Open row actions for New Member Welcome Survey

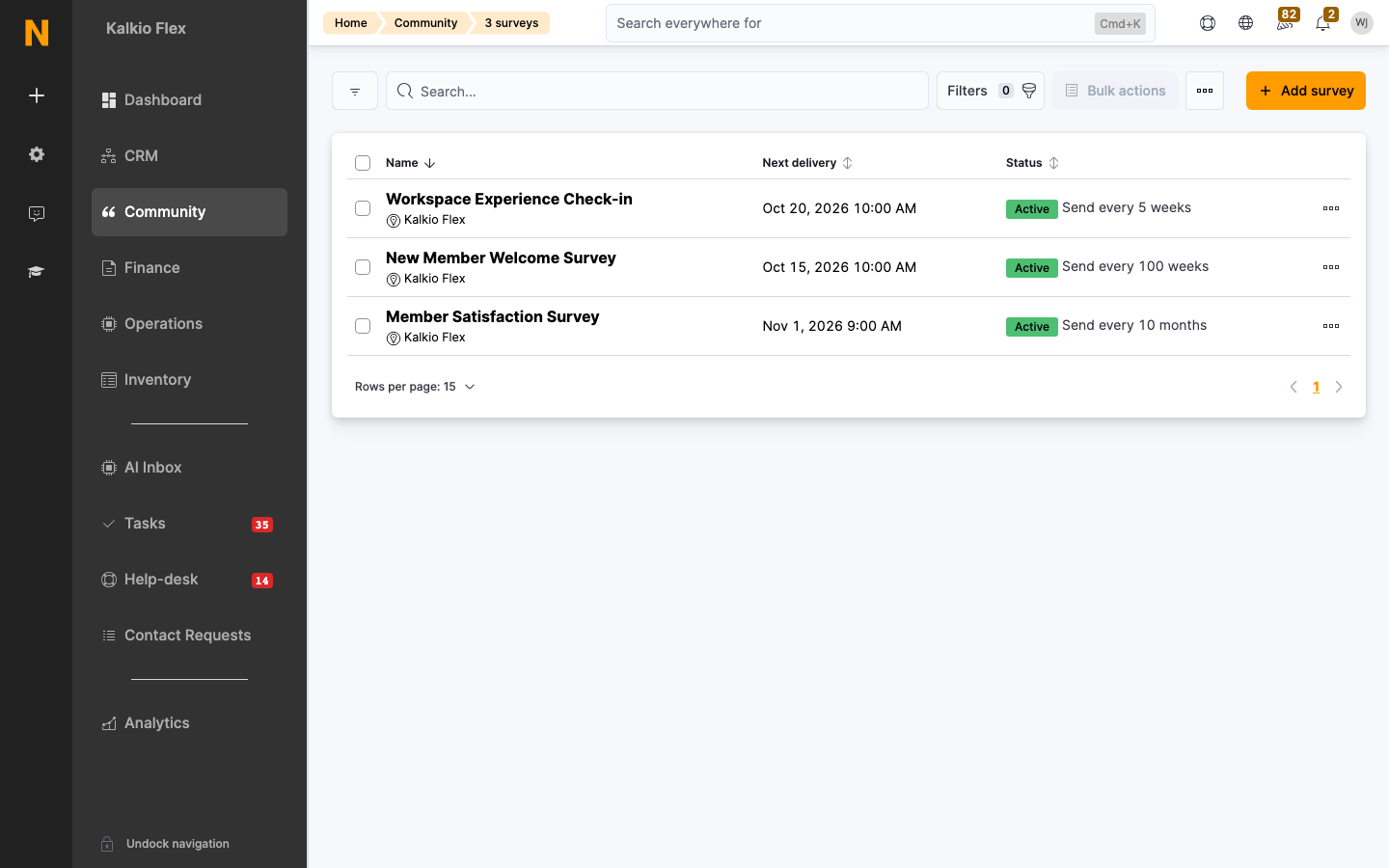tap(1331, 267)
